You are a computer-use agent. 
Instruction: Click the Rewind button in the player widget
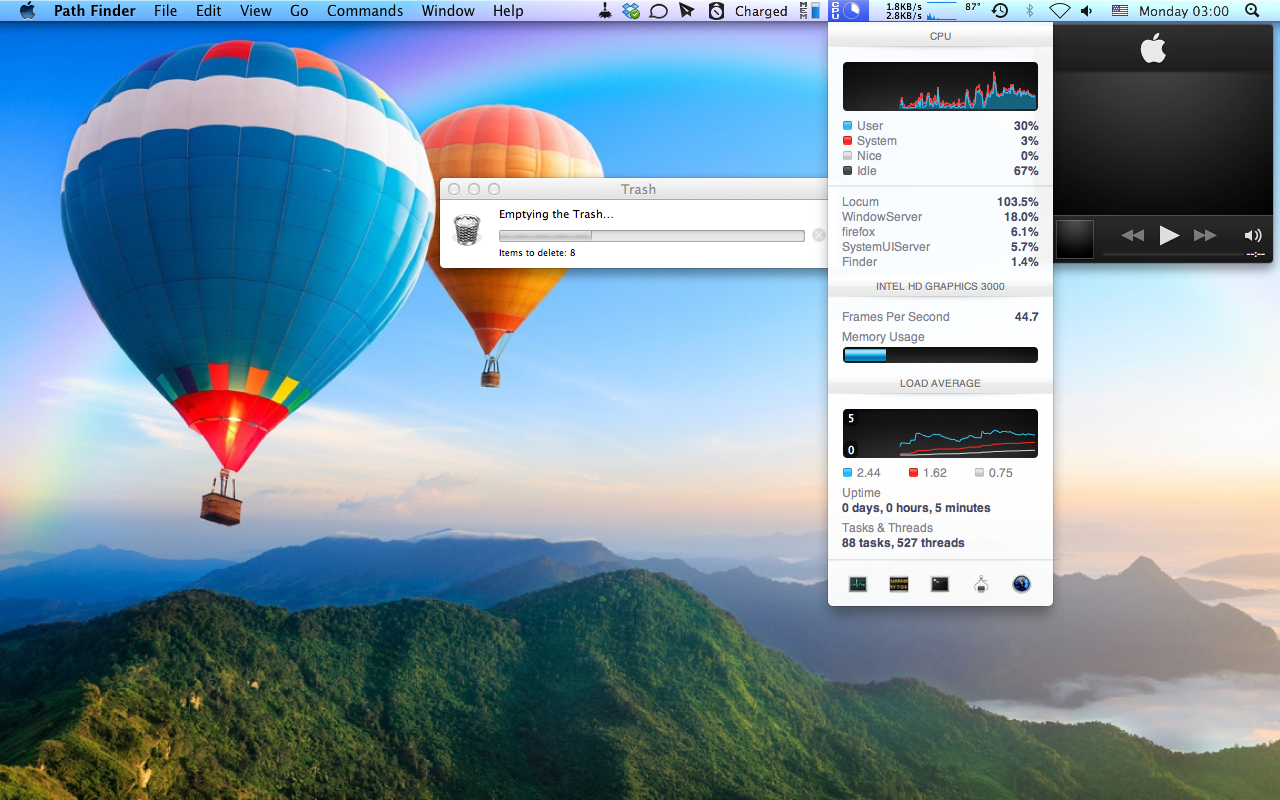point(1132,236)
